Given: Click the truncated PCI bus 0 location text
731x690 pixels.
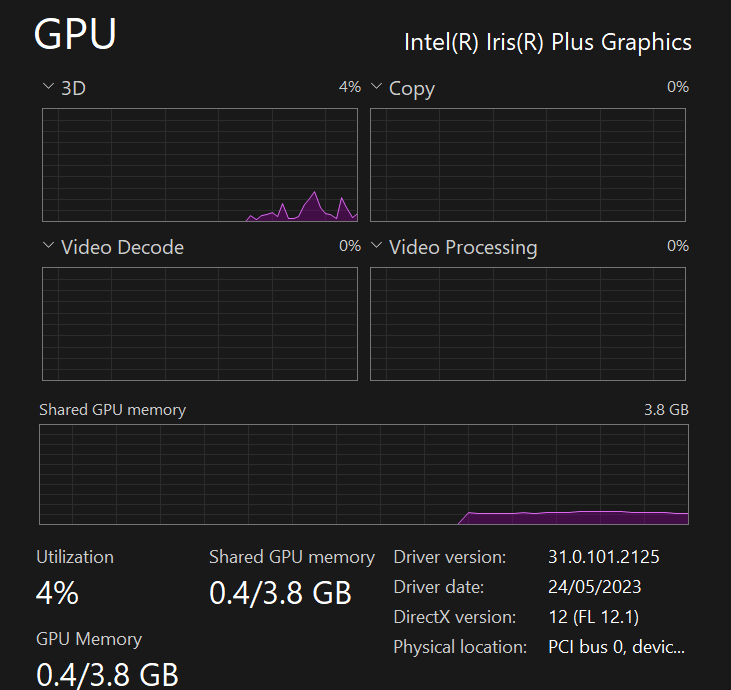Looking at the screenshot, I should [x=616, y=647].
